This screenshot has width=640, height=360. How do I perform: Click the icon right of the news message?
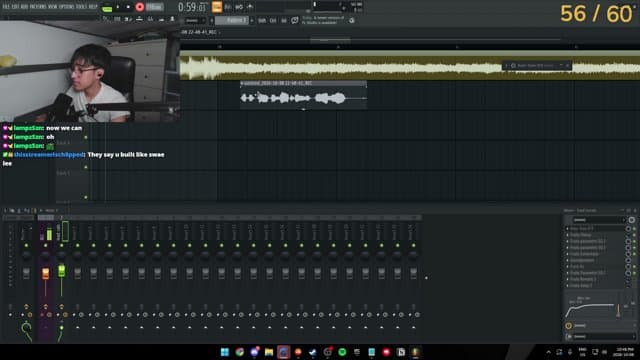pos(352,20)
